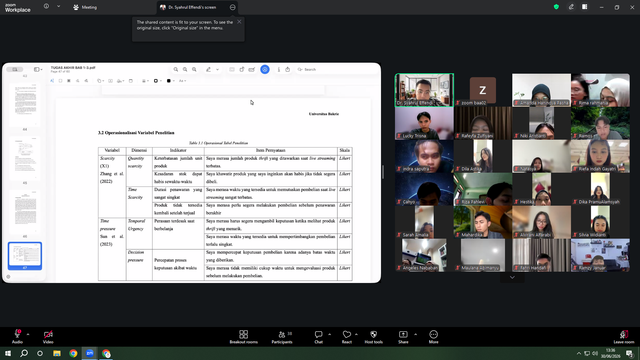The width and height of the screenshot is (640, 360).
Task: Expand the React options arrow
Action: (356, 334)
